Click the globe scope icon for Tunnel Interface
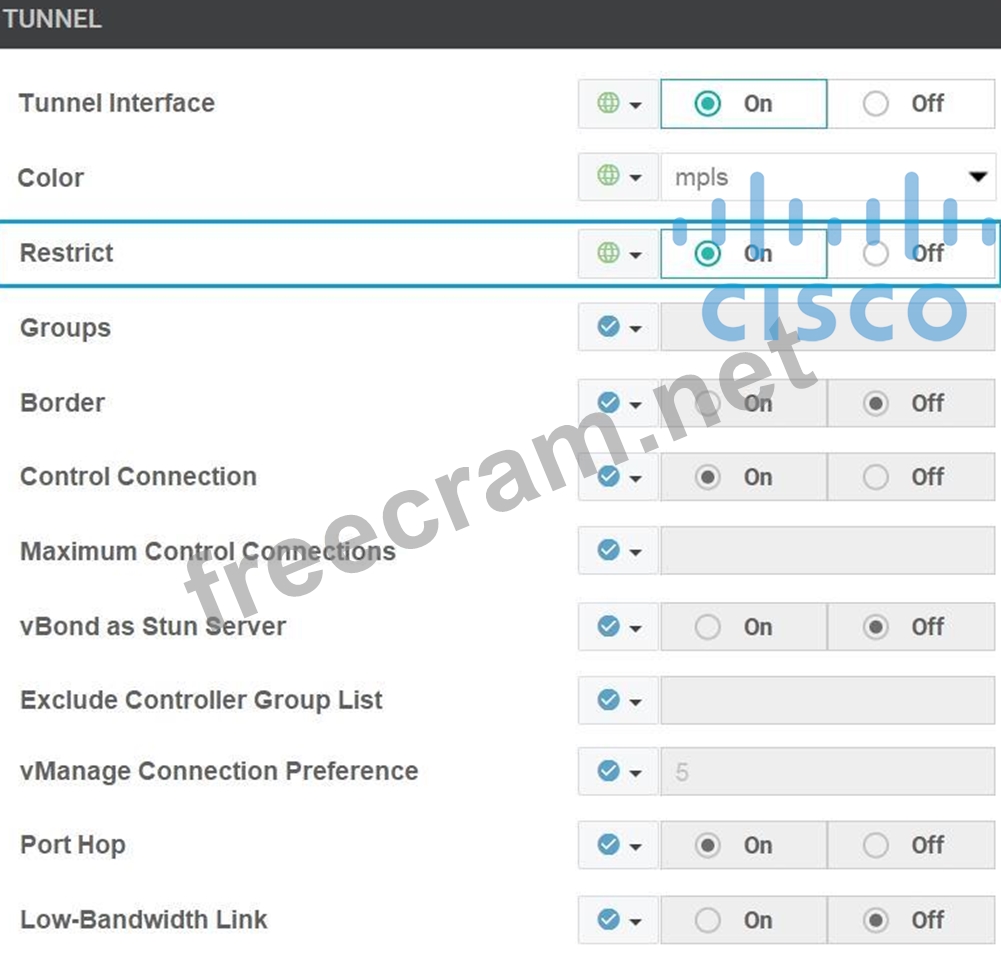Viewport: 1001px width, 959px height. 608,103
